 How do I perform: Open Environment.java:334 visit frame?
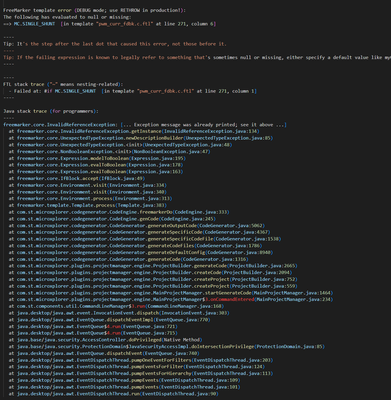click(88, 185)
